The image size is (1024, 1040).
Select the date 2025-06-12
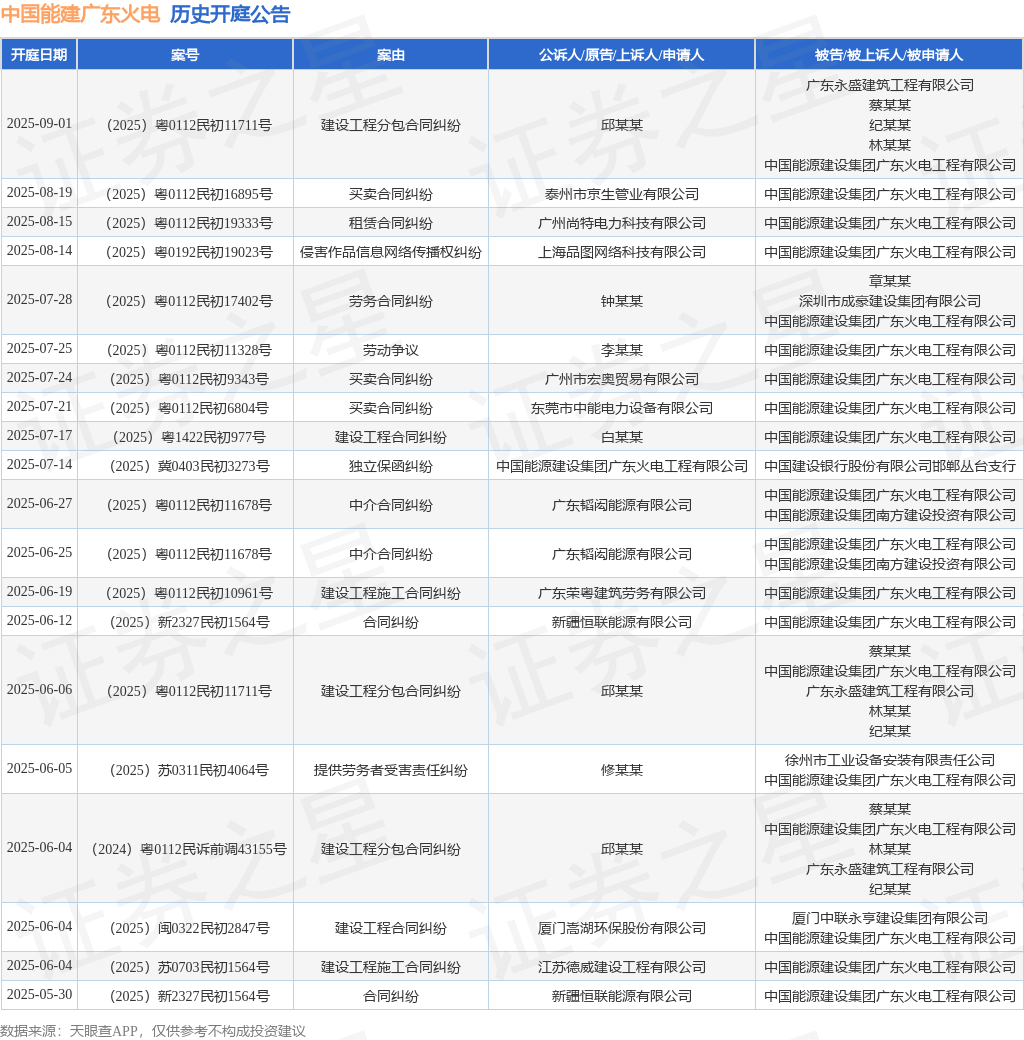coord(39,621)
